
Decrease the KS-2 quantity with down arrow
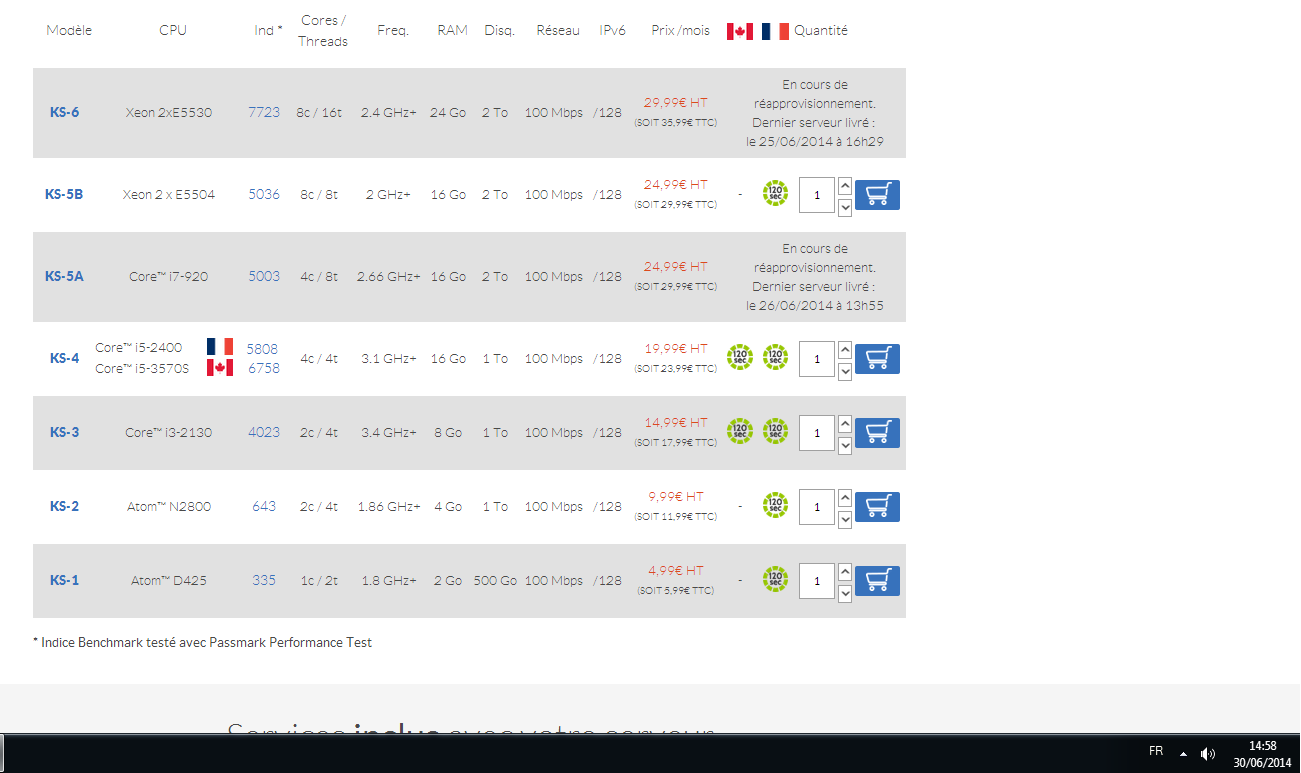pos(845,519)
